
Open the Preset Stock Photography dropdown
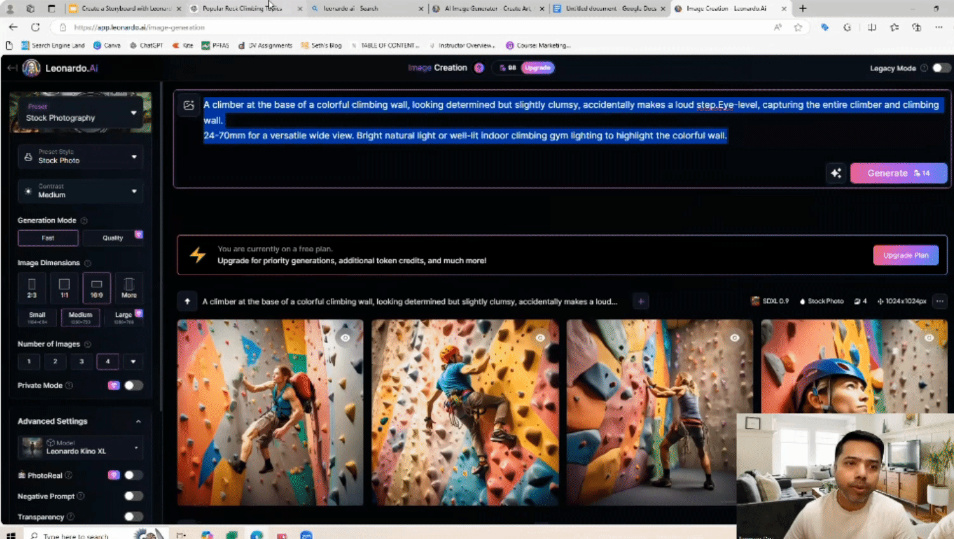[80, 113]
